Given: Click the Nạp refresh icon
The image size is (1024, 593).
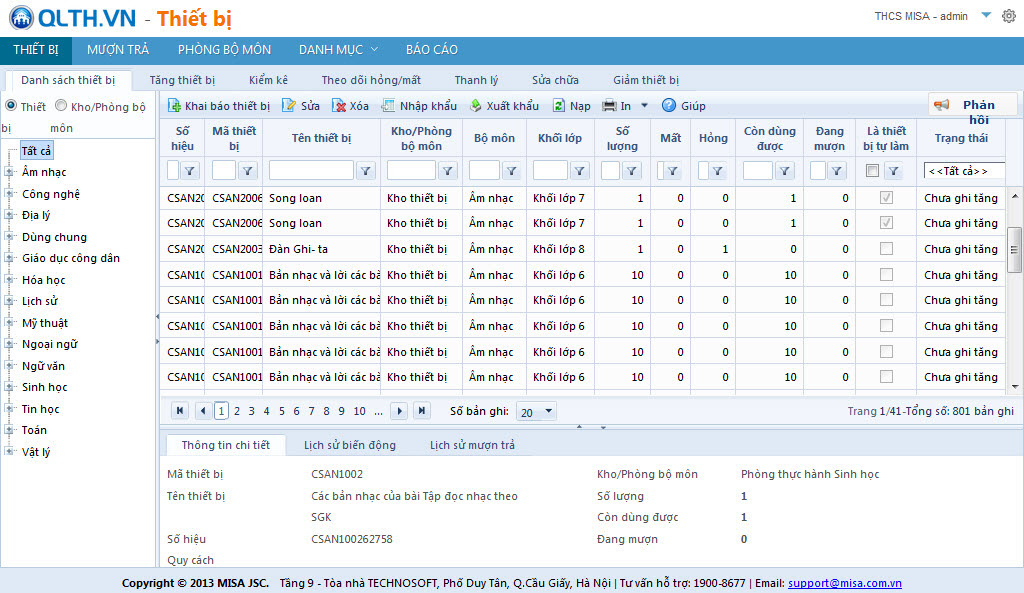Looking at the screenshot, I should pyautogui.click(x=559, y=106).
